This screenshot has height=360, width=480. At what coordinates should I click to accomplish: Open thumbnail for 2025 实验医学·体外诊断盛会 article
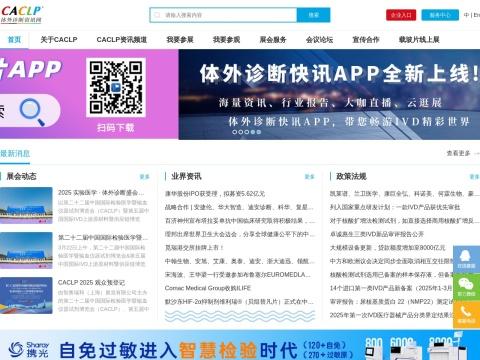point(26,205)
